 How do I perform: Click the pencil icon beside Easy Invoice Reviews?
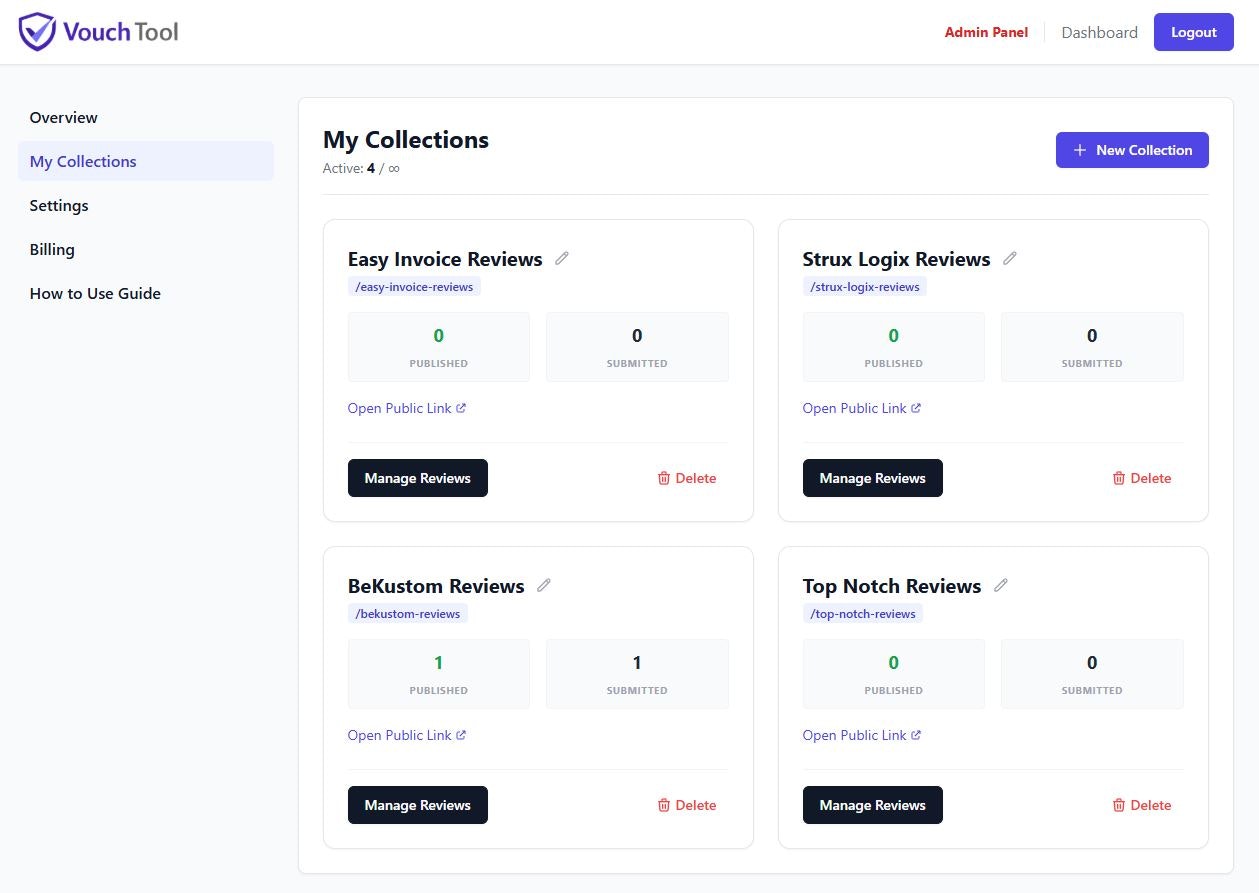coord(562,258)
